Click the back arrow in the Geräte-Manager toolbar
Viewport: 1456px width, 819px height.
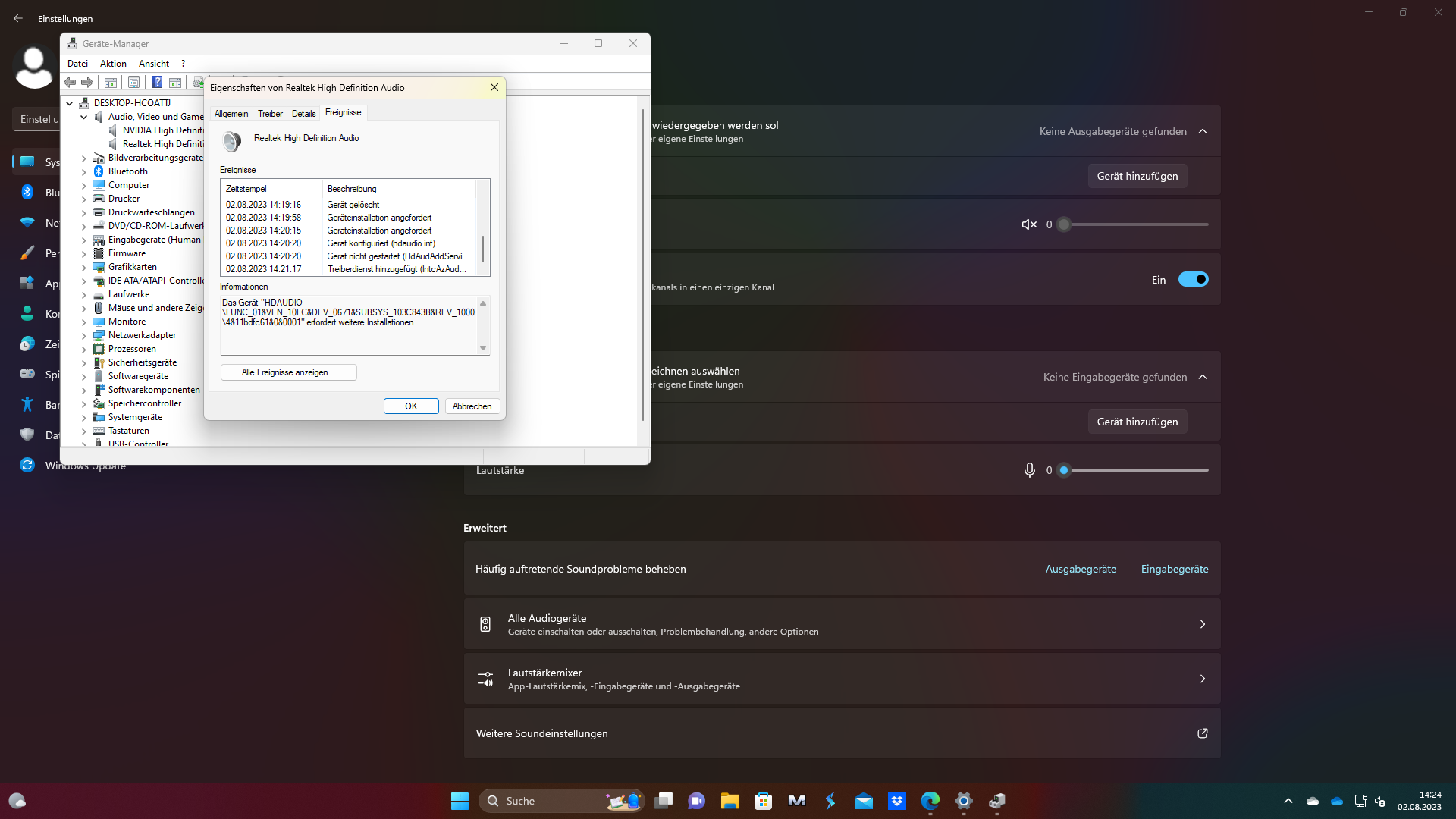coord(70,82)
